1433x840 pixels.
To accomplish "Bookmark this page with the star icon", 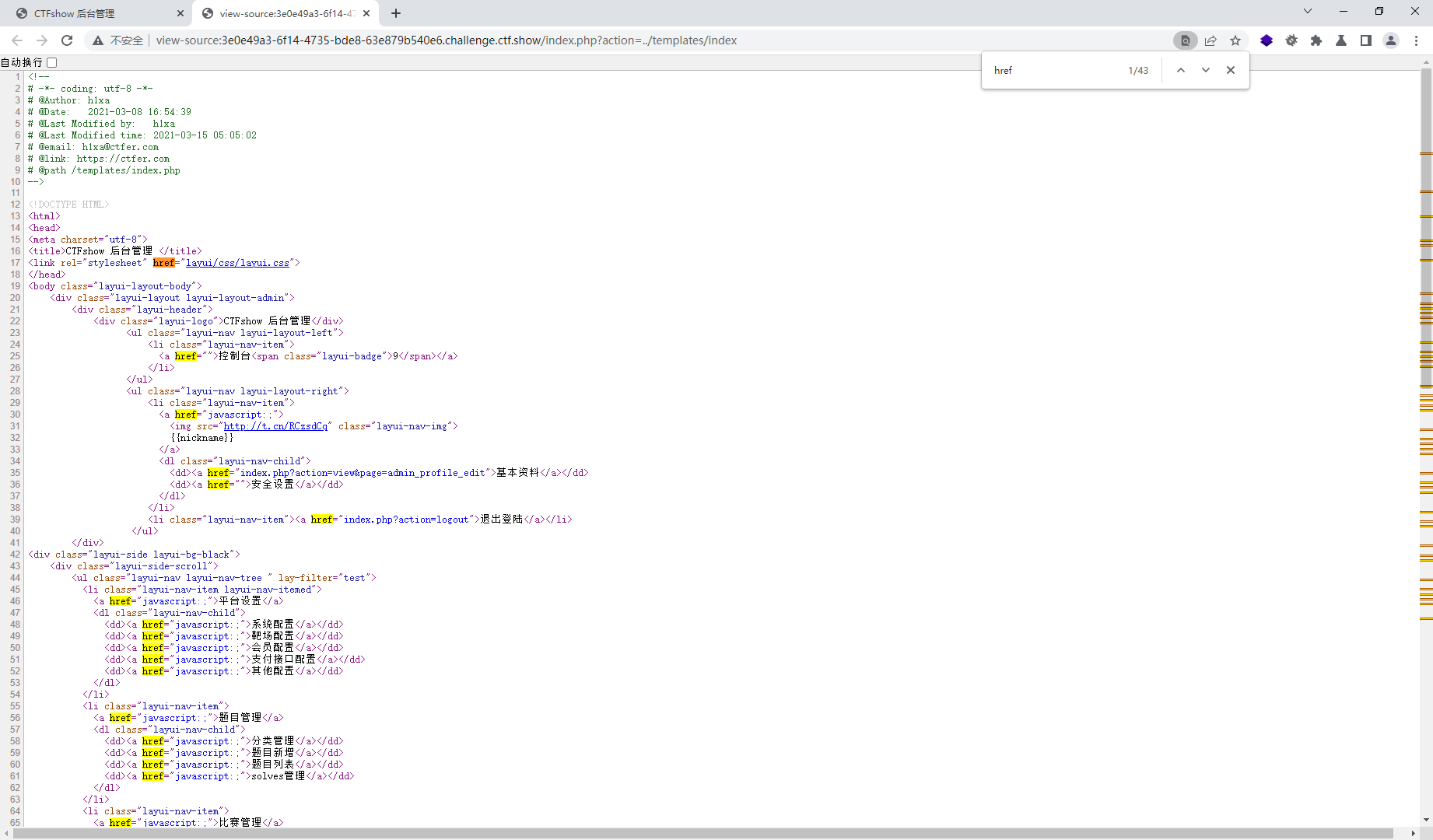I will click(x=1235, y=40).
